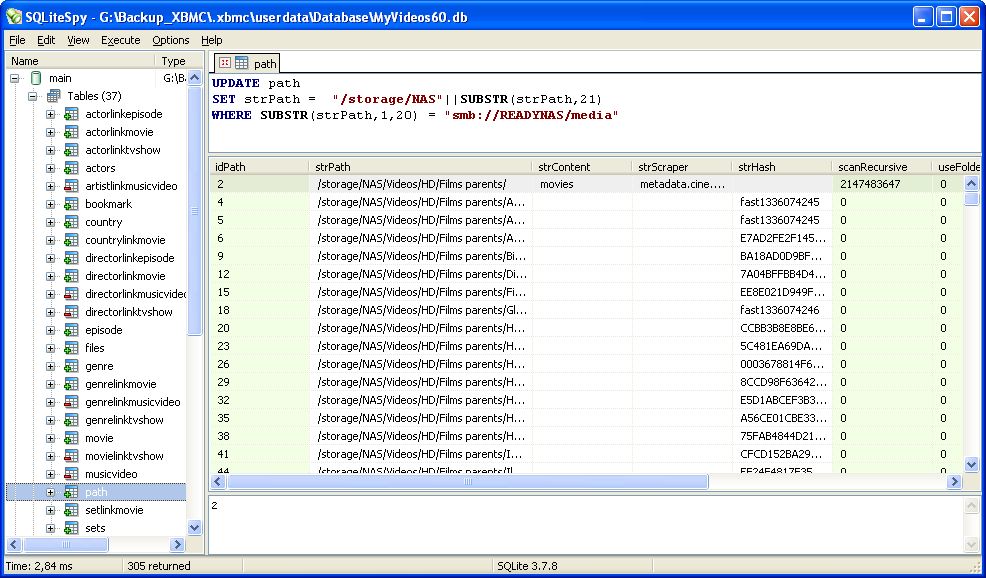The width and height of the screenshot is (986, 578).
Task: Click the schema tree horizontal scrollbar thumb
Action: point(65,544)
